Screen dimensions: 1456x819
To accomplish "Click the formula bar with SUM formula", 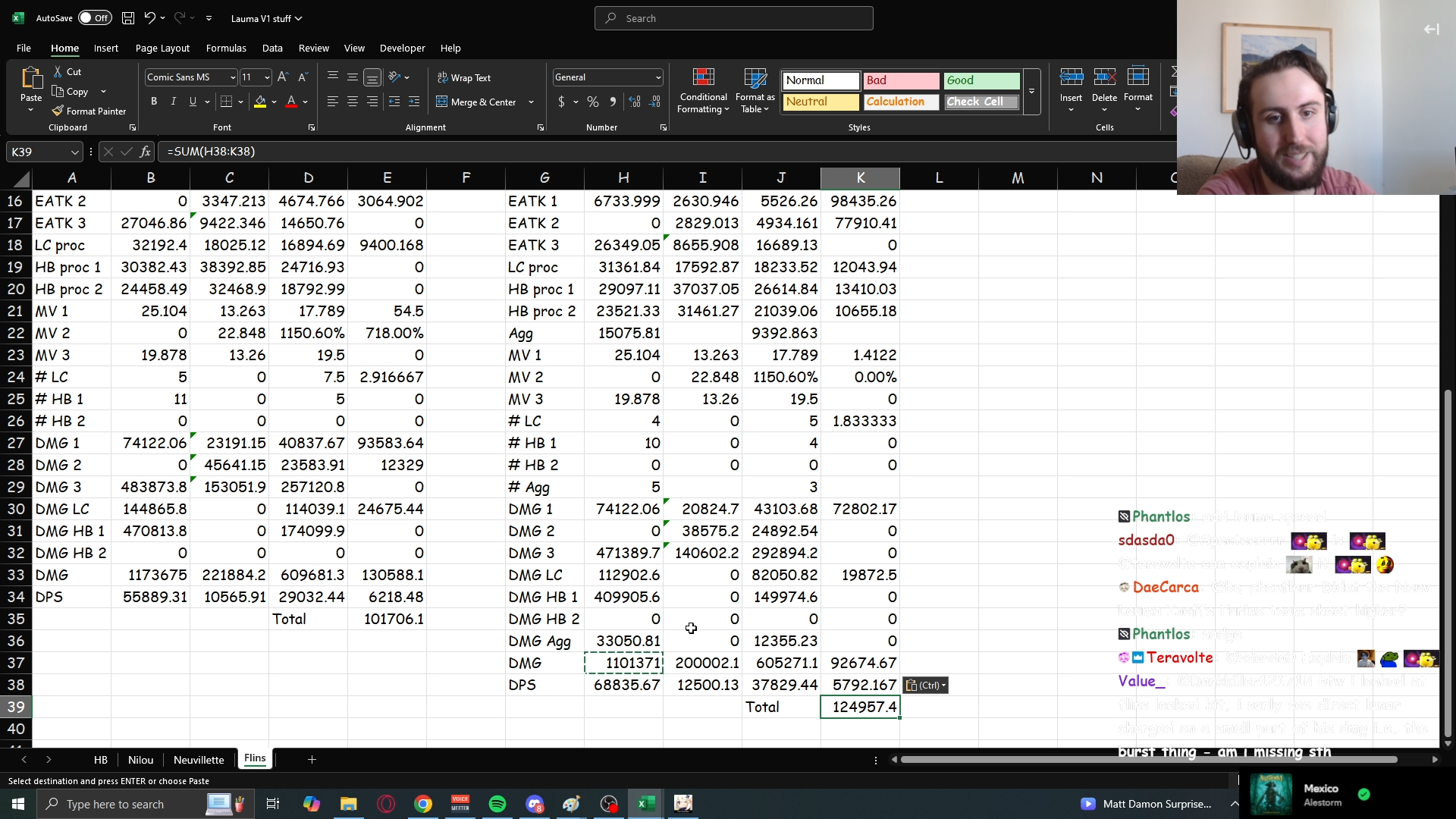I will [667, 152].
